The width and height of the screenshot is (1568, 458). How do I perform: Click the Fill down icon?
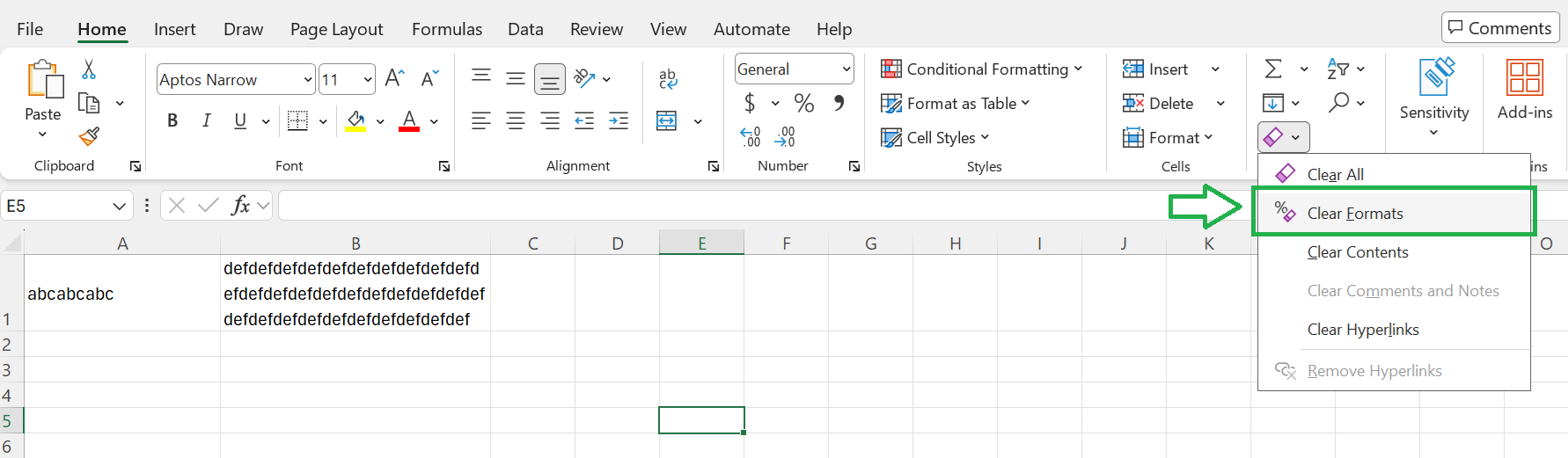tap(1273, 103)
